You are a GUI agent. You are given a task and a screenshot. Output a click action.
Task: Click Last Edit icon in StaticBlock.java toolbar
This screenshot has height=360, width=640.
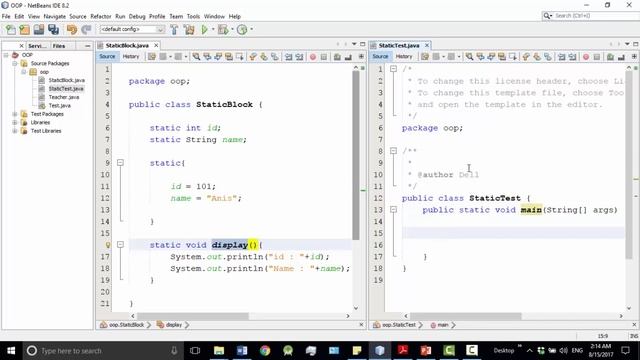(x=152, y=57)
